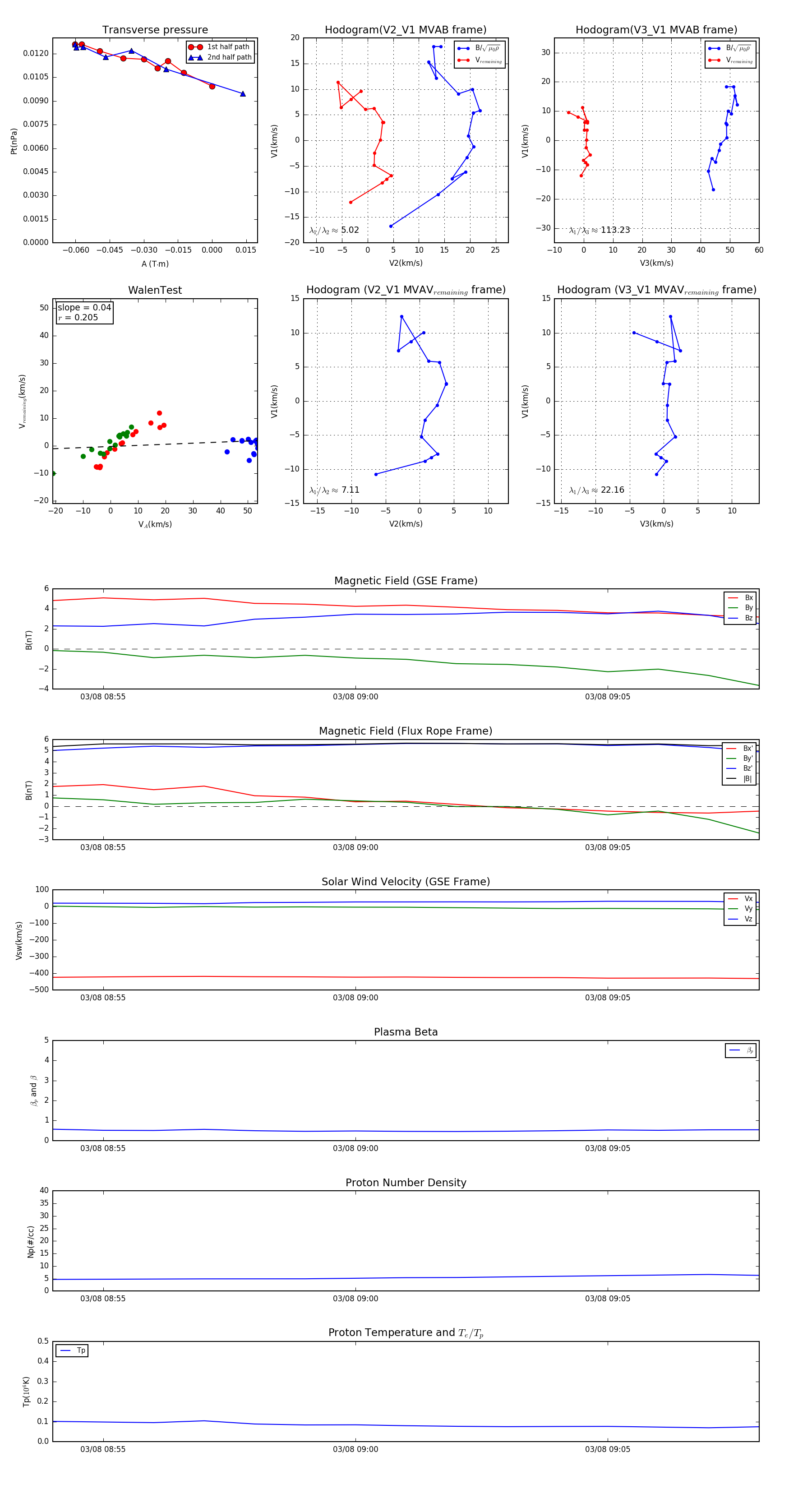This screenshot has width=812, height=1489.
Task: Click the WalenTest "V remaining(km/s)" y-axis label
Action: pos(22,401)
